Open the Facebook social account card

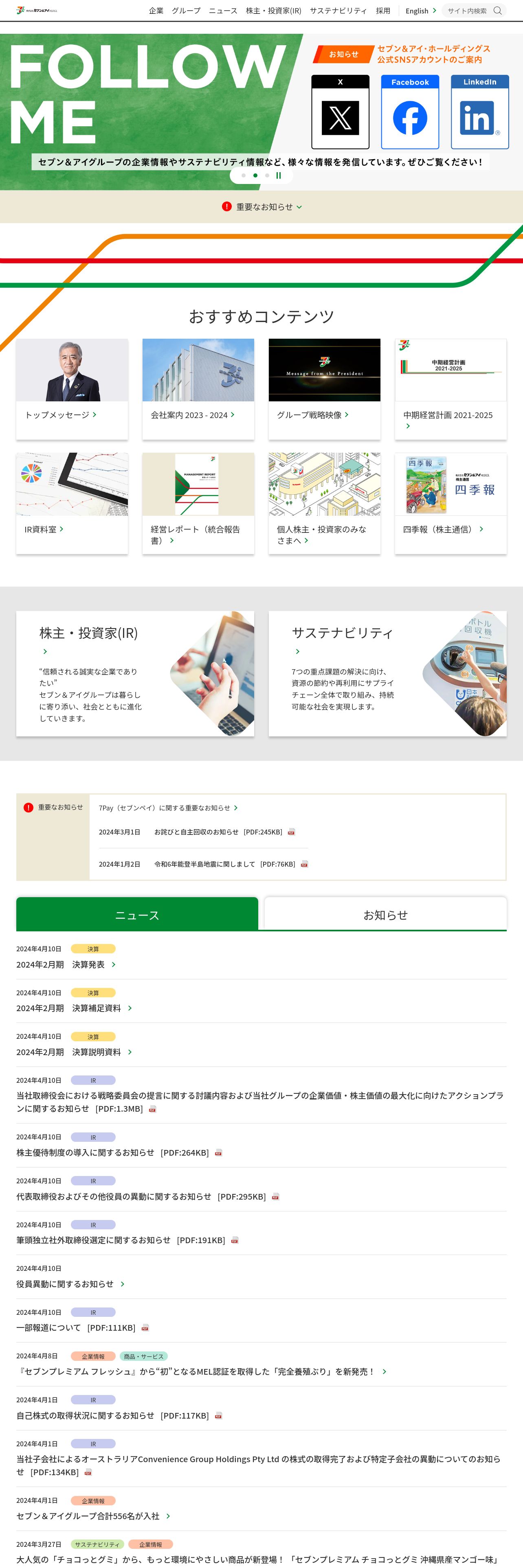point(410,112)
